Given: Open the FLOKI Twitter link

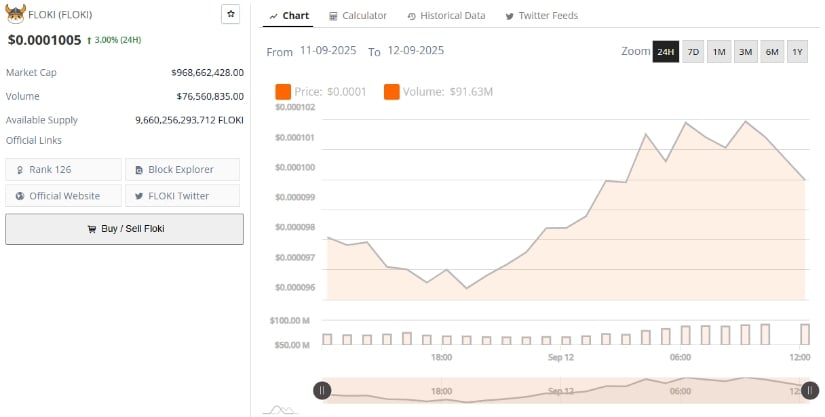Looking at the screenshot, I should pyautogui.click(x=182, y=196).
